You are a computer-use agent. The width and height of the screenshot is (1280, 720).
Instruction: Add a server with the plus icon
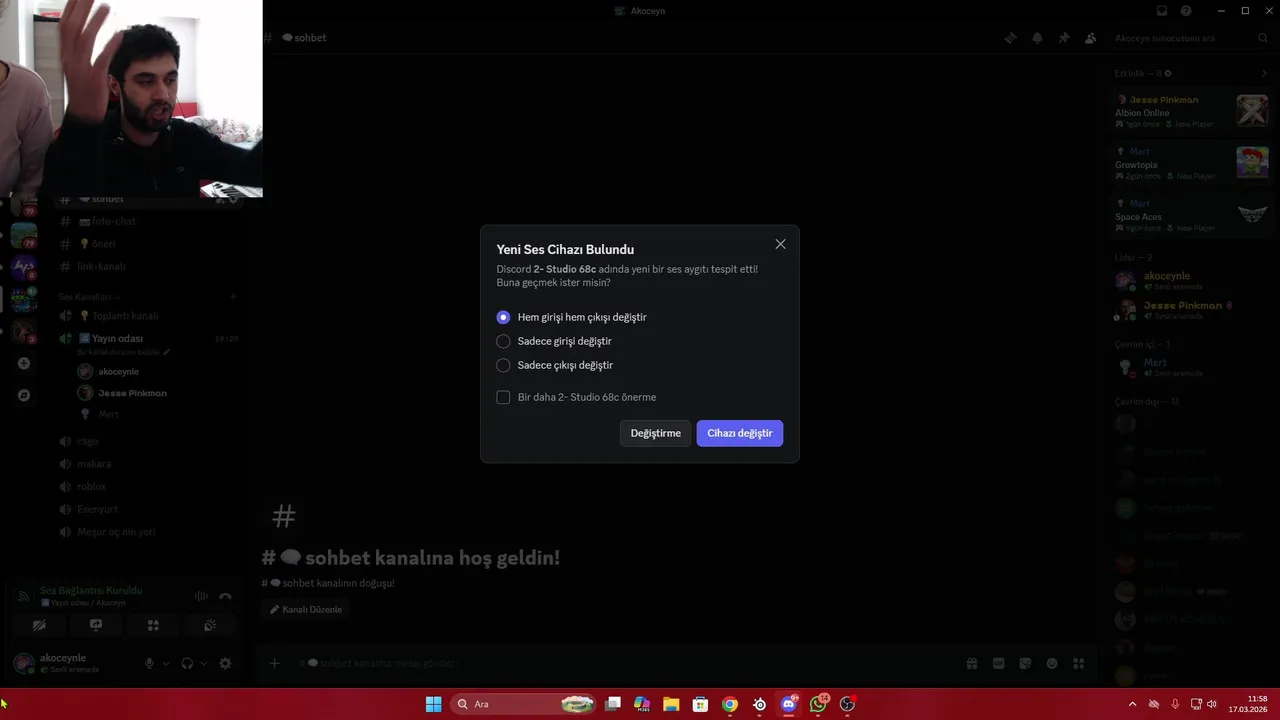(x=24, y=363)
